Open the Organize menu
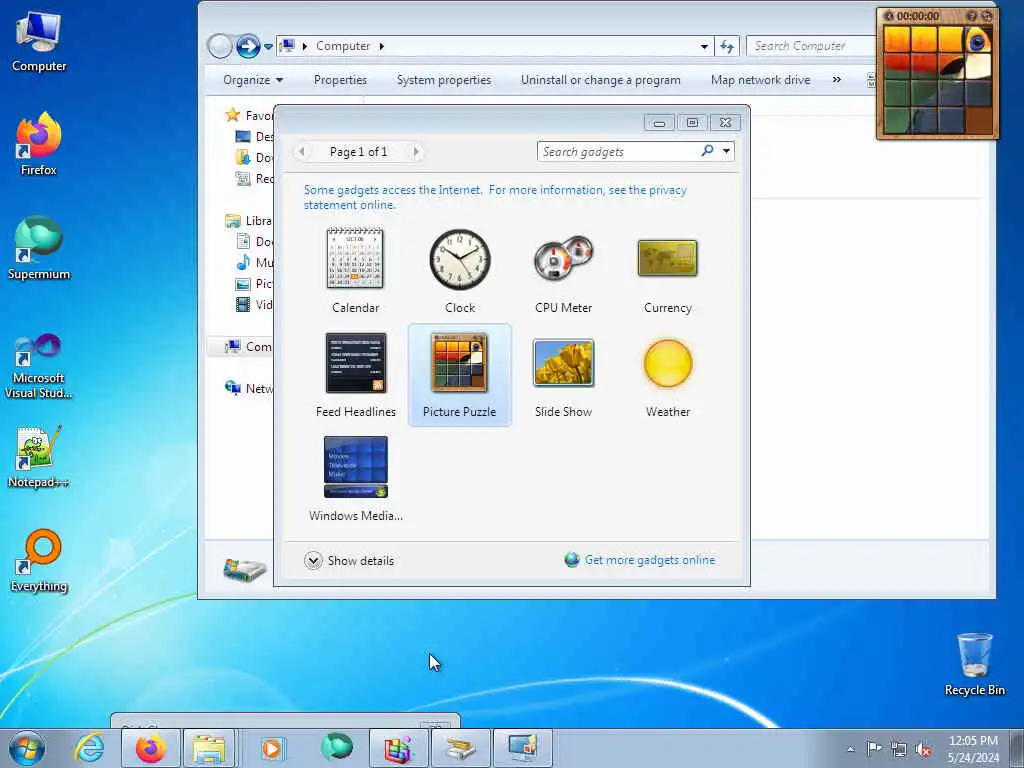1024x768 pixels. coord(253,80)
